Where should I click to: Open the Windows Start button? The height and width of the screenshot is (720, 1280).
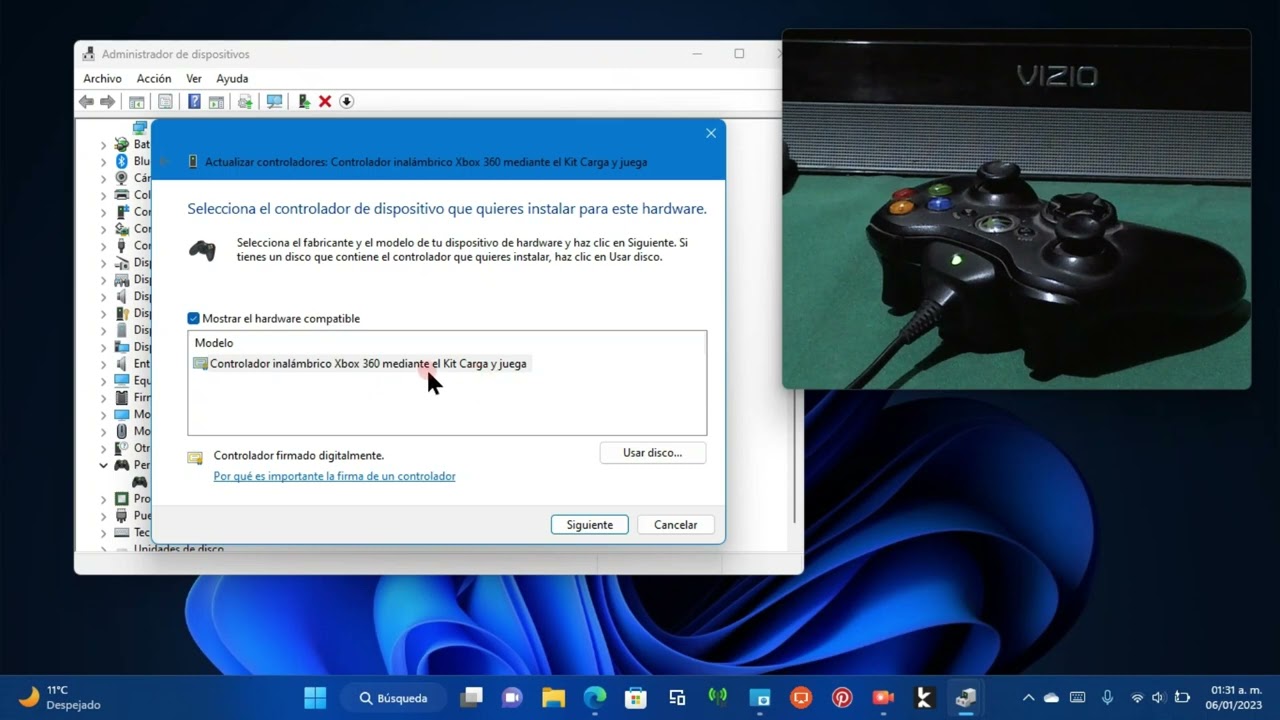coord(315,698)
